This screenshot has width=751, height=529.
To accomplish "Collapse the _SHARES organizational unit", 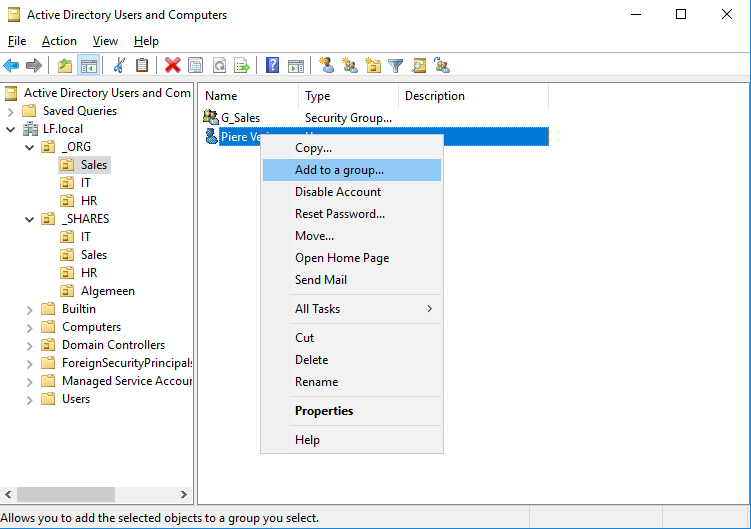I will (x=30, y=219).
